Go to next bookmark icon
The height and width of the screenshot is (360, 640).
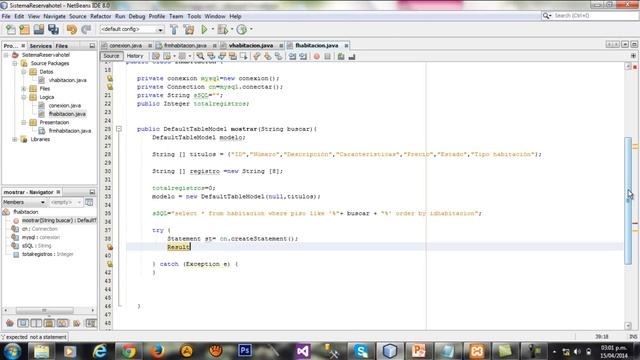[x=268, y=56]
